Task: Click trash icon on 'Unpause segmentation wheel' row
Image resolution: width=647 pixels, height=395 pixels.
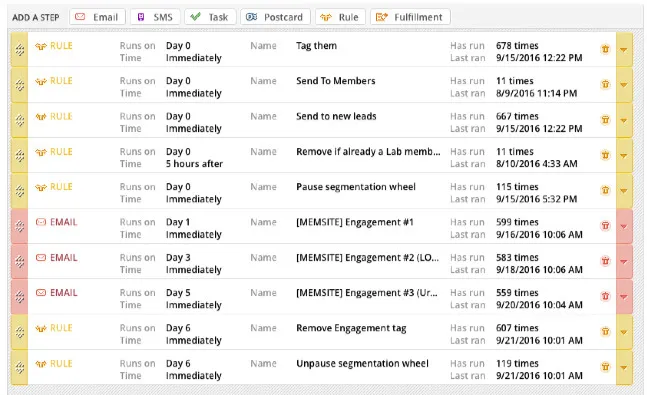Action: point(605,367)
